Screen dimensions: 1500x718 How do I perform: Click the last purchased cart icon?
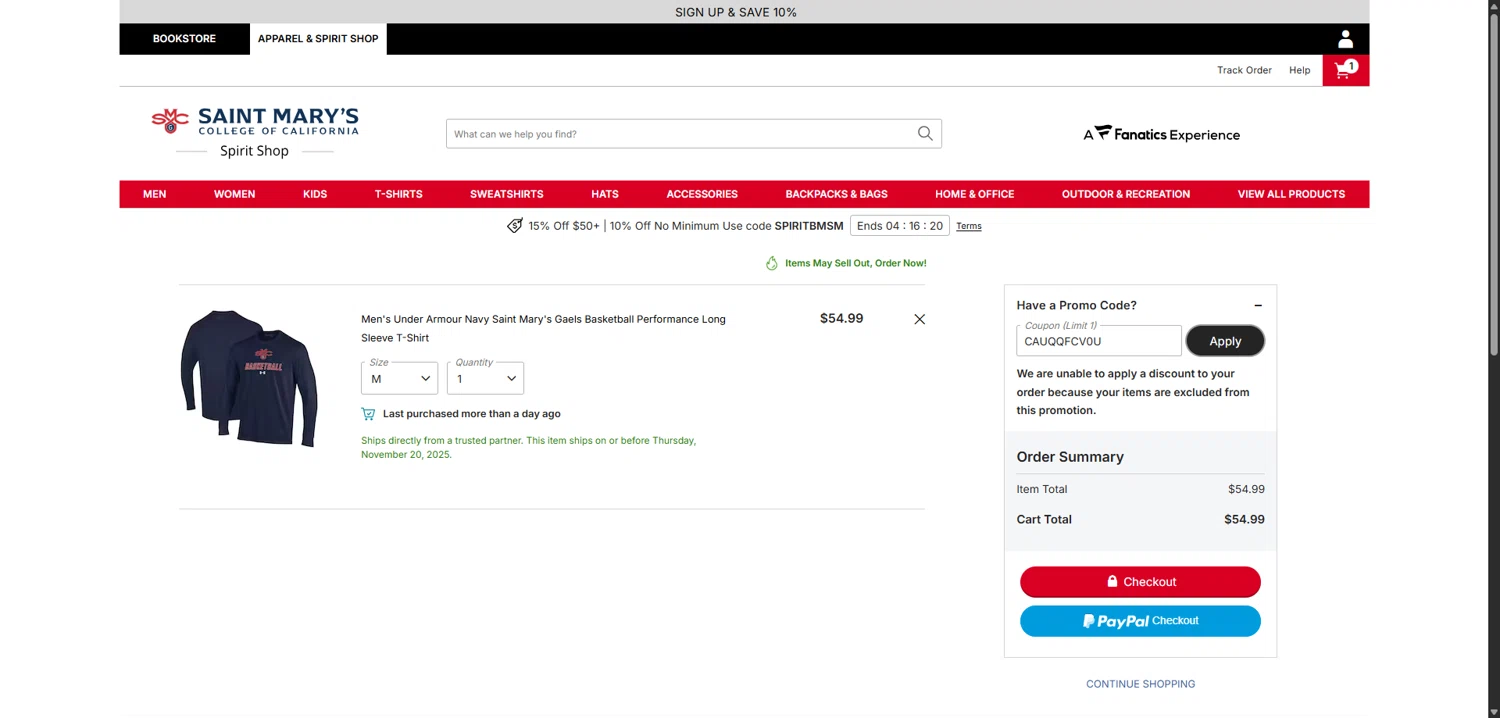pos(368,414)
